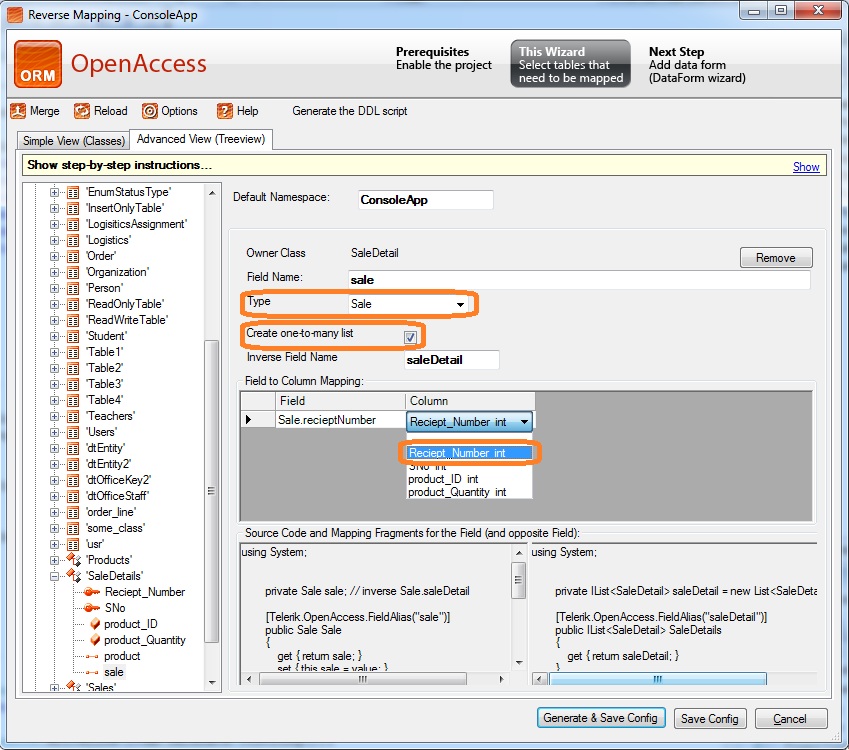Click the Field Name input field
This screenshot has width=849, height=750.
(579, 280)
